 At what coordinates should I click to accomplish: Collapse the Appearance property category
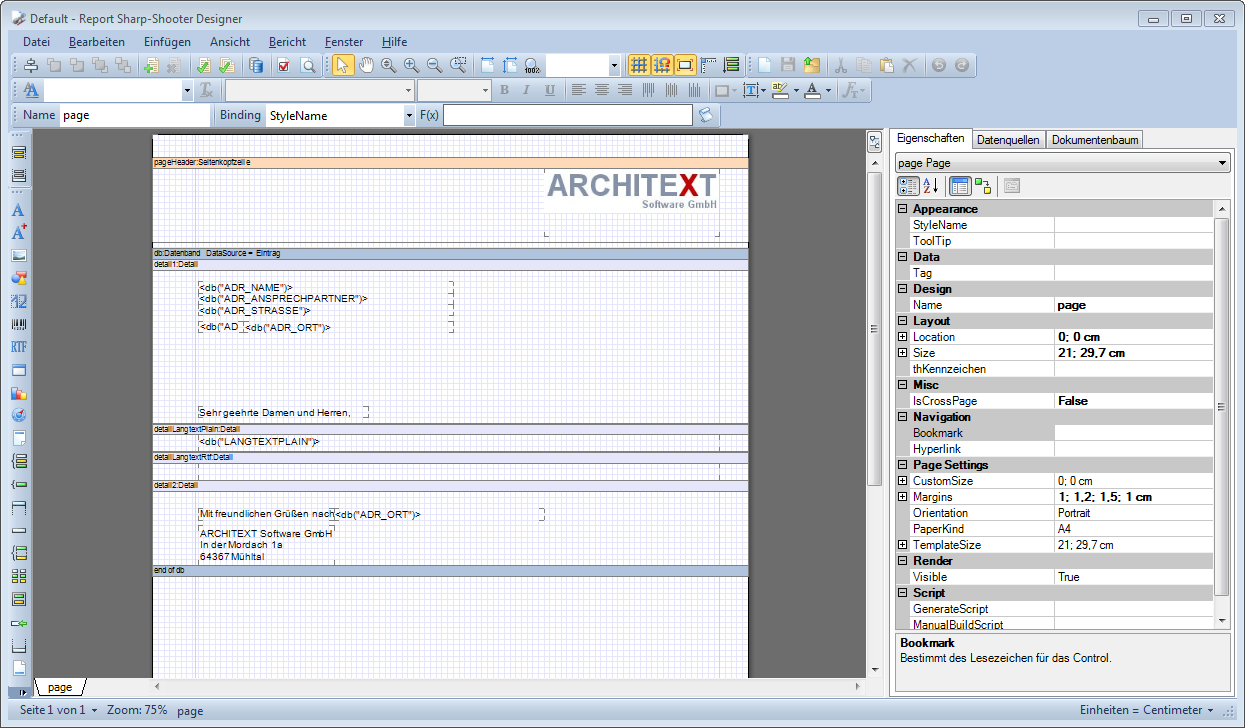(903, 209)
